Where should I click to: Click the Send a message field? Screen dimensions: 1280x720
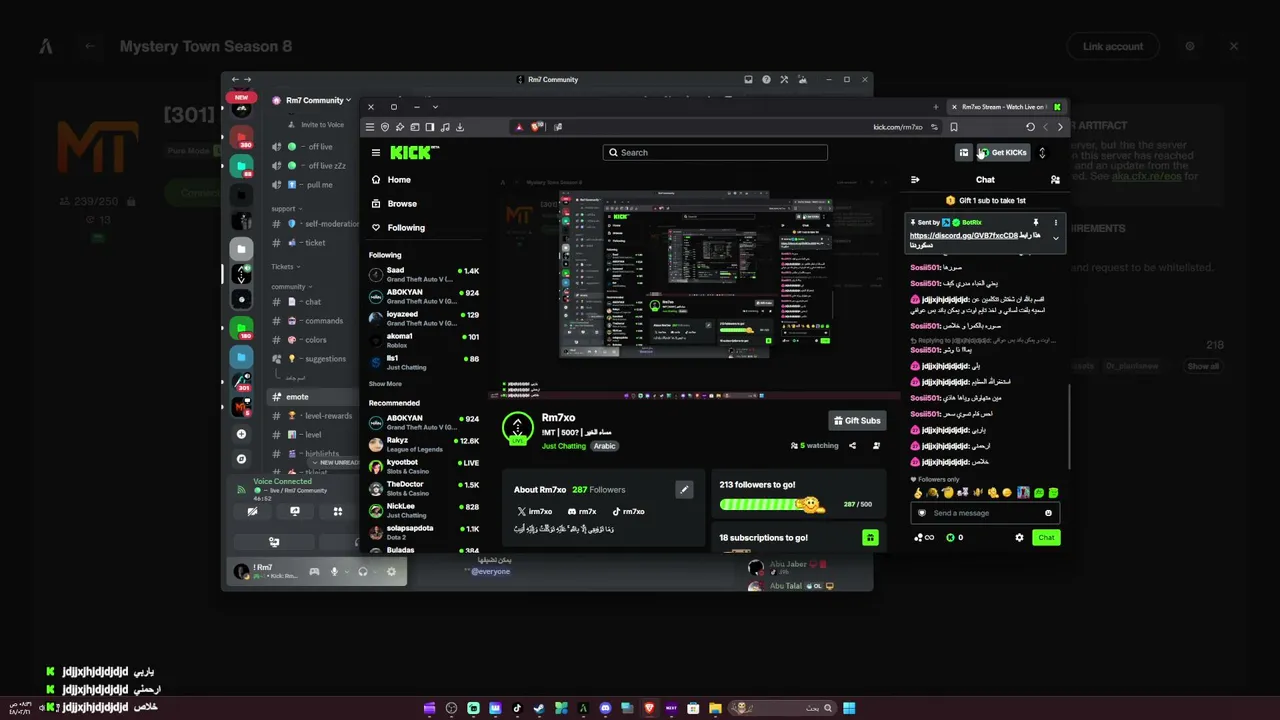click(985, 513)
